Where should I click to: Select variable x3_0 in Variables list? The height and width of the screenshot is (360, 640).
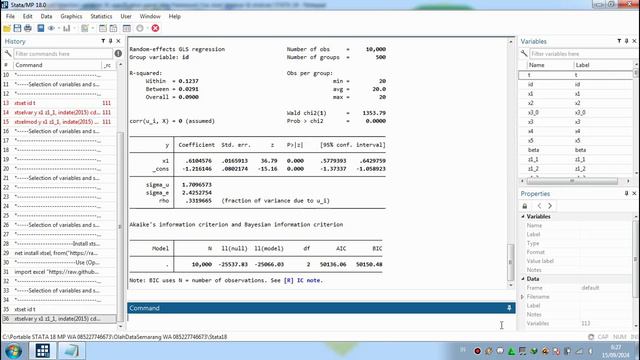[x=576, y=112]
